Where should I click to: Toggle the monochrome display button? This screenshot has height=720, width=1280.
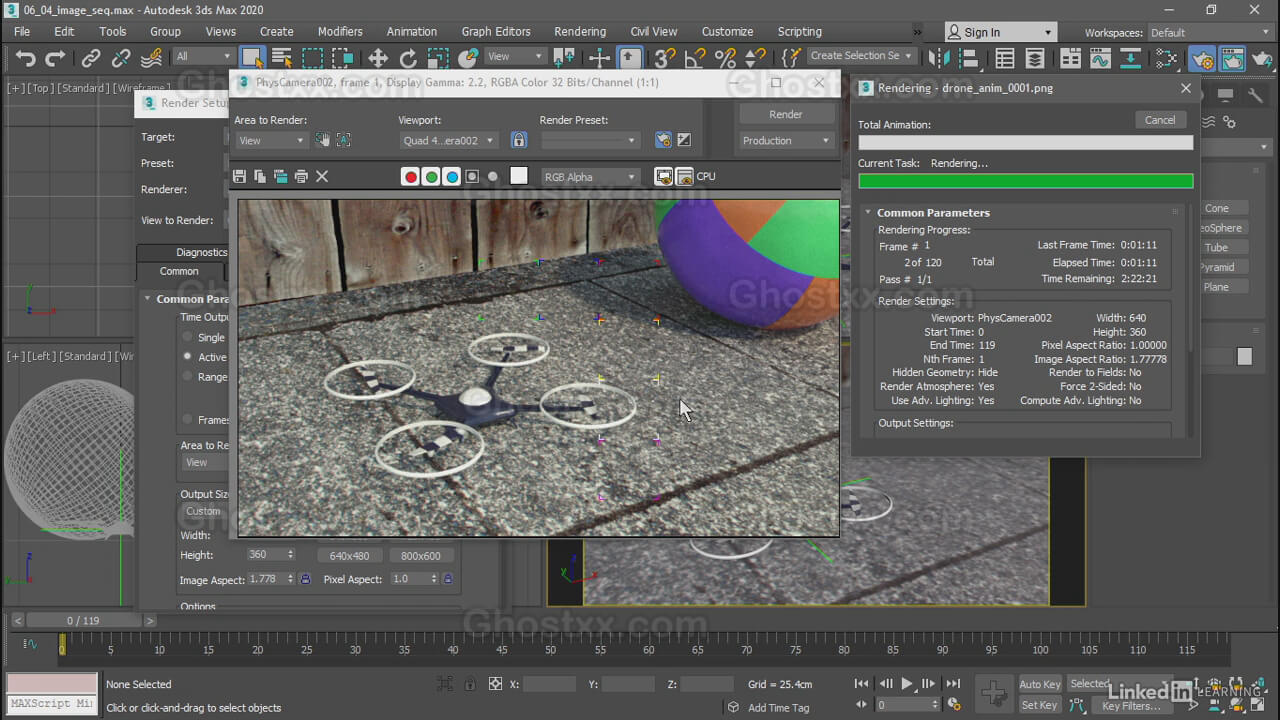[x=492, y=177]
